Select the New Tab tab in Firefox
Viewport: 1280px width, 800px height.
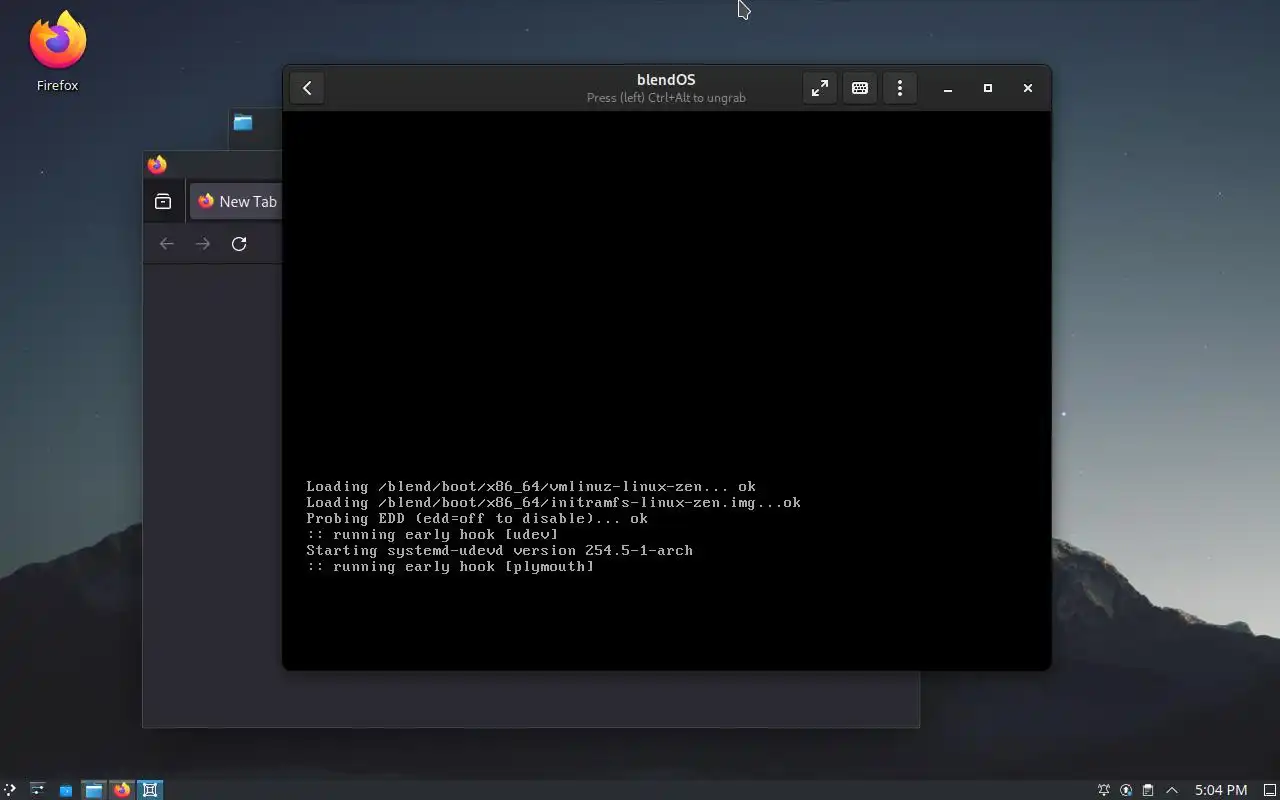(x=236, y=202)
